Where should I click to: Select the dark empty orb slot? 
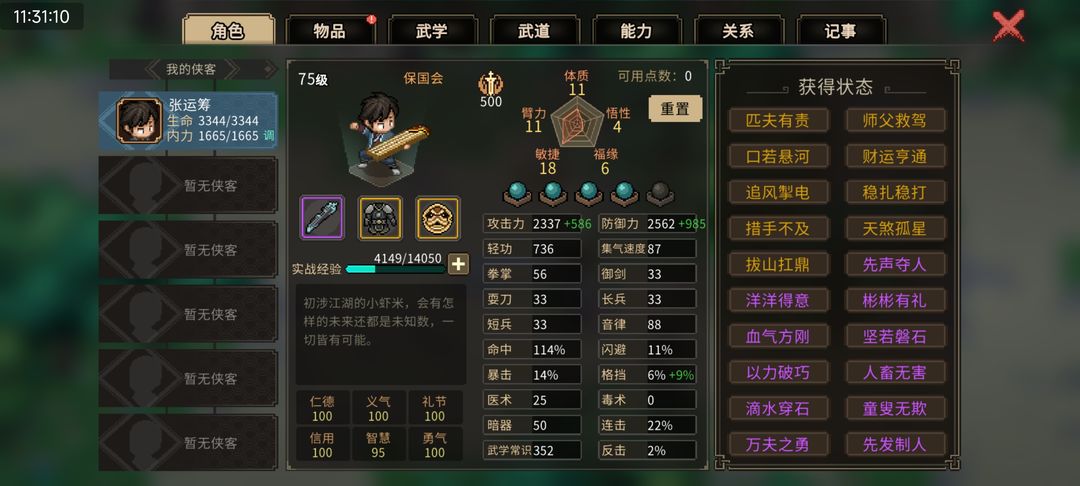[660, 193]
